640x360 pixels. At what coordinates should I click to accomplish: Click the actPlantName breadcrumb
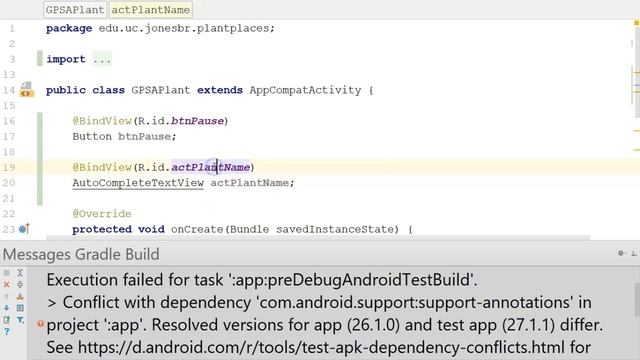(x=151, y=10)
